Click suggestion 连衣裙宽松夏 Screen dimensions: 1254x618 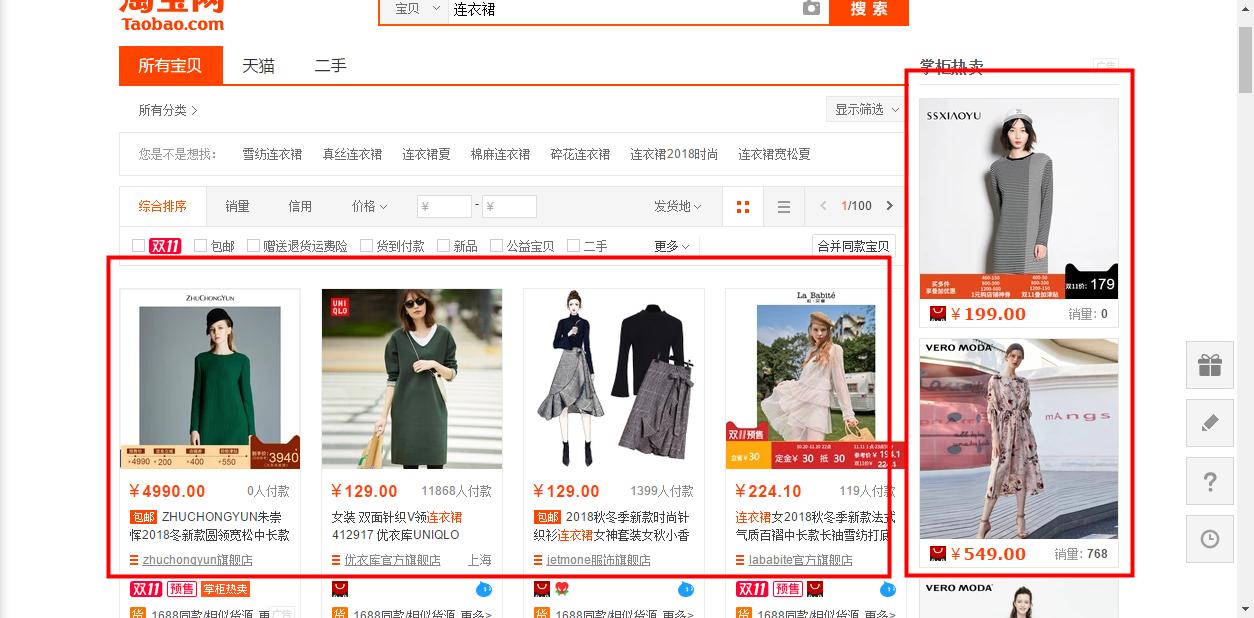pos(775,154)
